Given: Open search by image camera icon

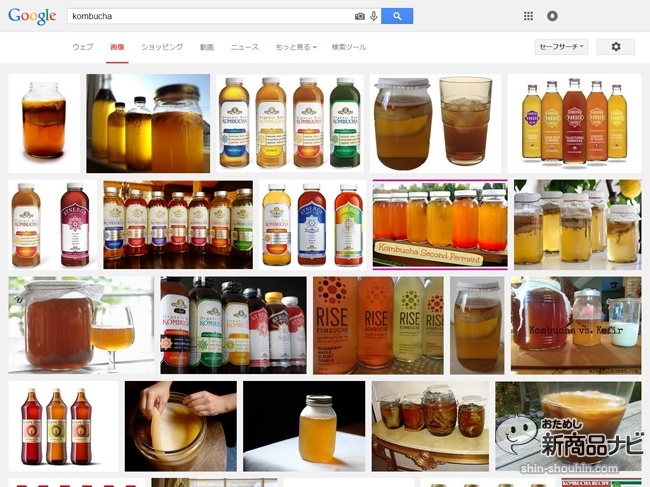Looking at the screenshot, I should tap(359, 16).
